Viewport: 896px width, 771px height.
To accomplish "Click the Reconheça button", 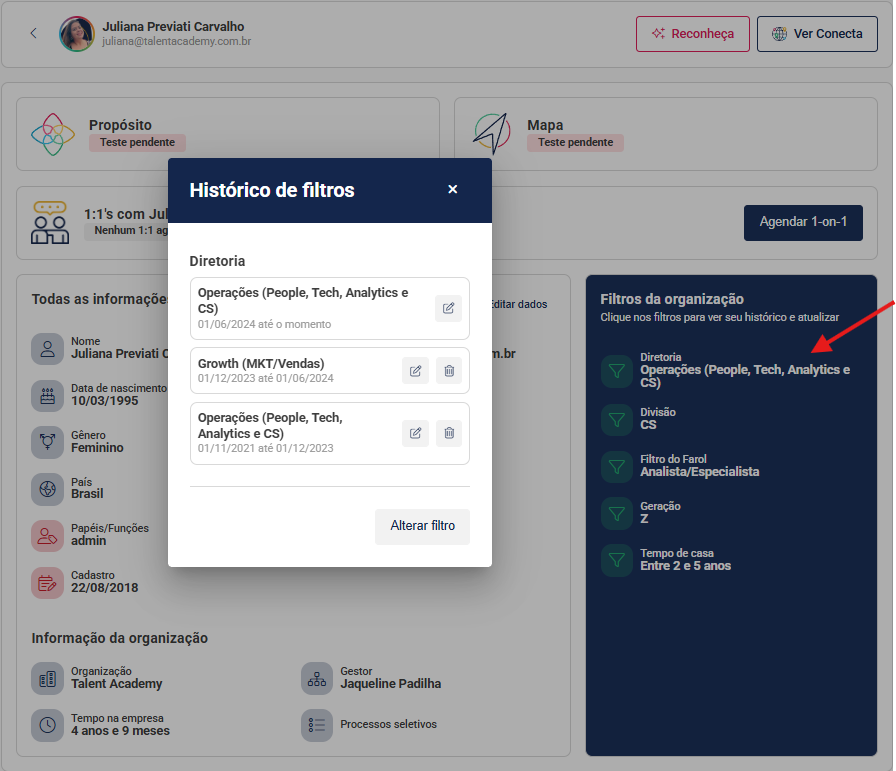I will coord(692,33).
